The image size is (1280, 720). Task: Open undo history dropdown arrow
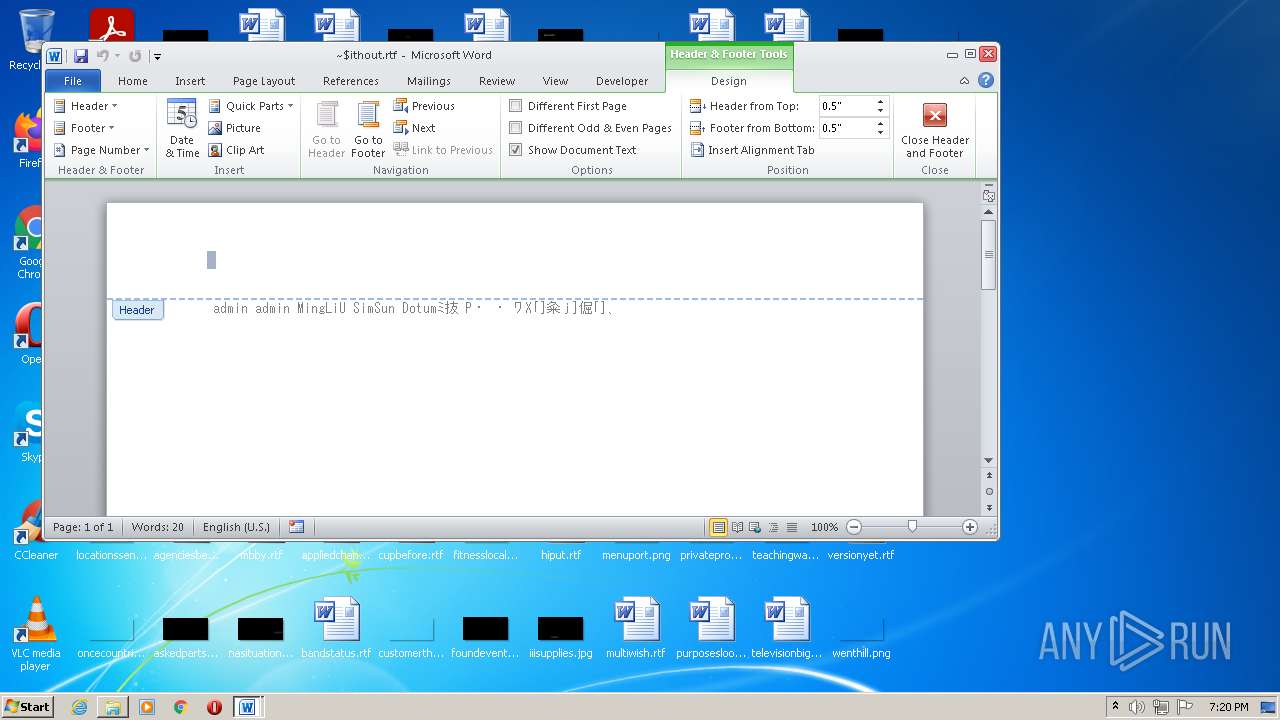pos(117,56)
